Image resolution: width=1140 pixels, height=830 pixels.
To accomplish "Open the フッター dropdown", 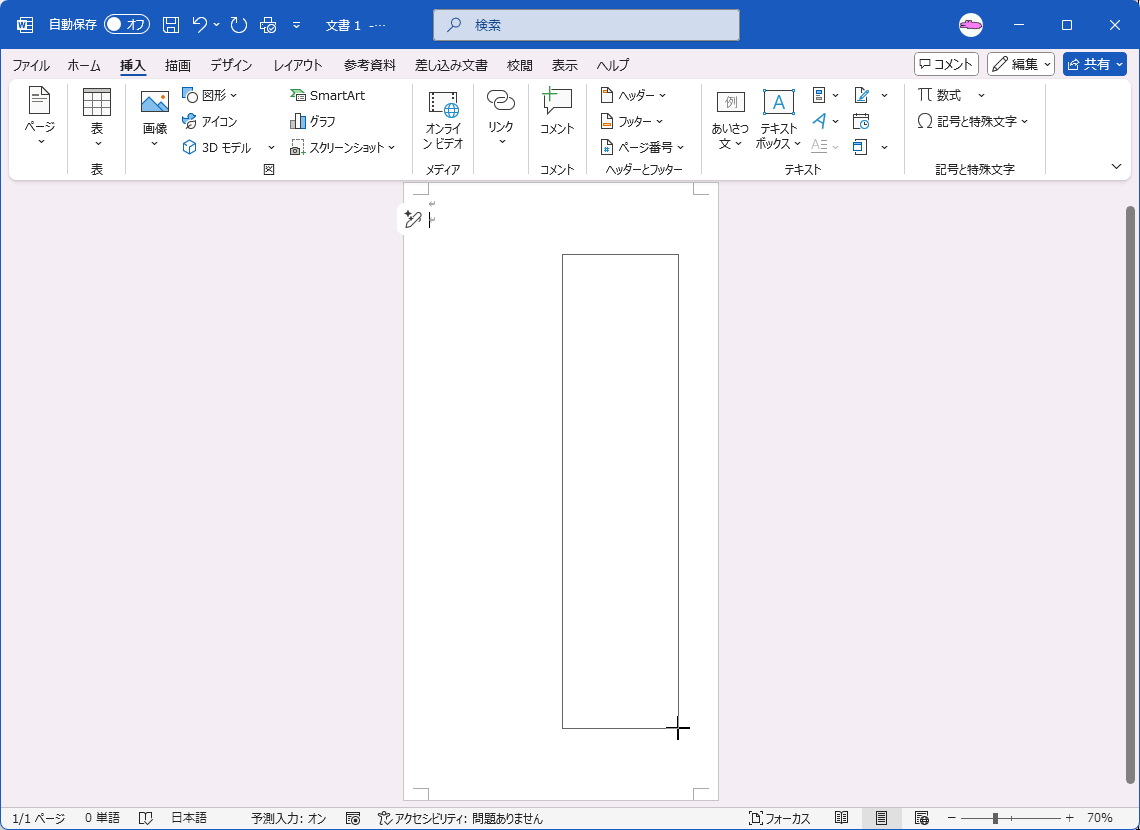I will click(631, 121).
